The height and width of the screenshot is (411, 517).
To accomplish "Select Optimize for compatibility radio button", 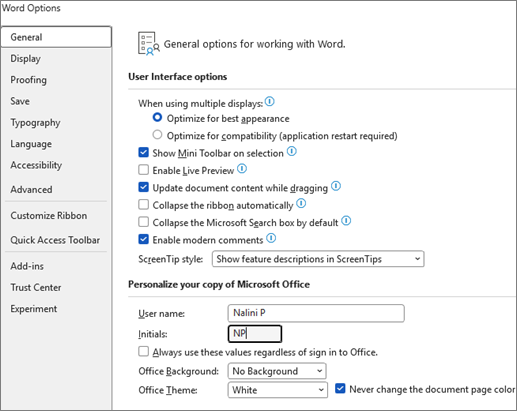I will click(157, 135).
